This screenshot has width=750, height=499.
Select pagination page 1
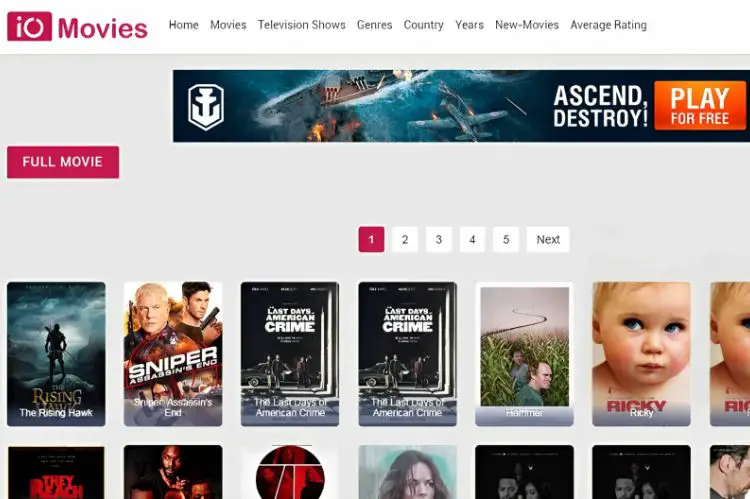pyautogui.click(x=371, y=239)
